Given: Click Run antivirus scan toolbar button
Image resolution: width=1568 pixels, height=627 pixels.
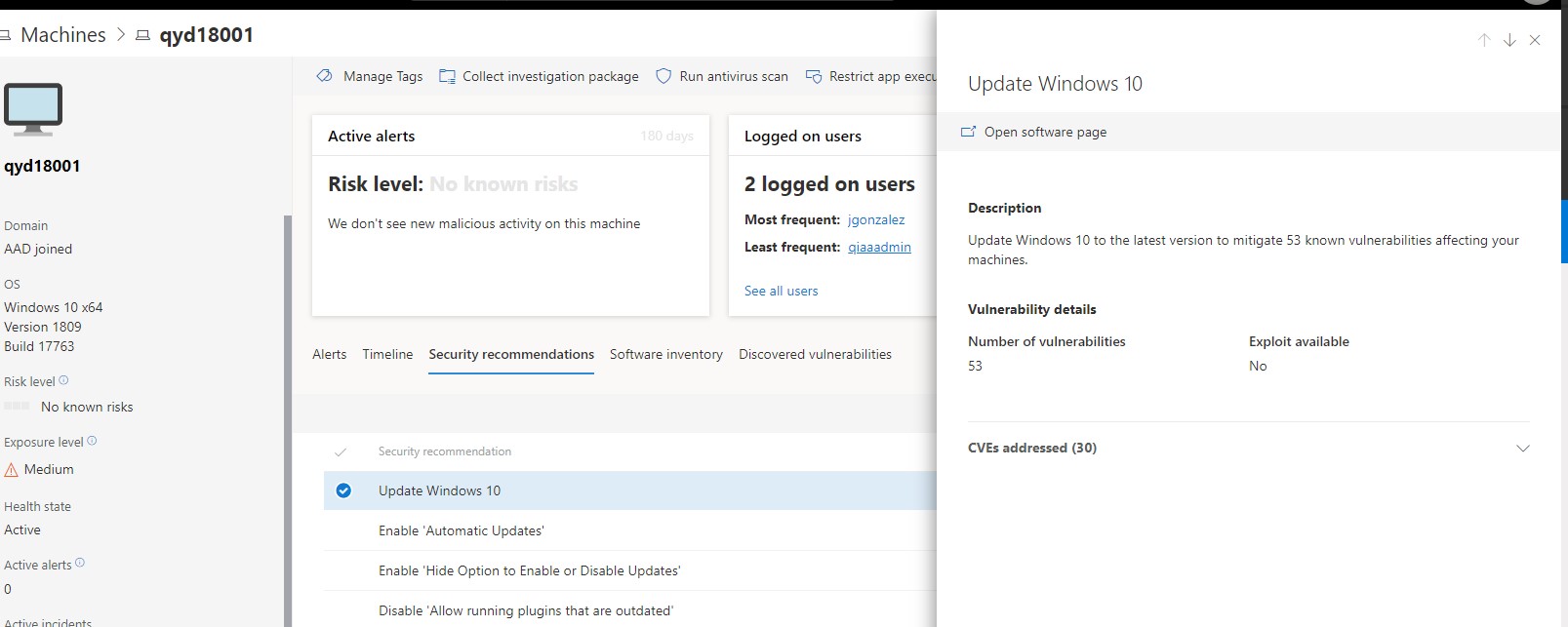Looking at the screenshot, I should point(722,76).
